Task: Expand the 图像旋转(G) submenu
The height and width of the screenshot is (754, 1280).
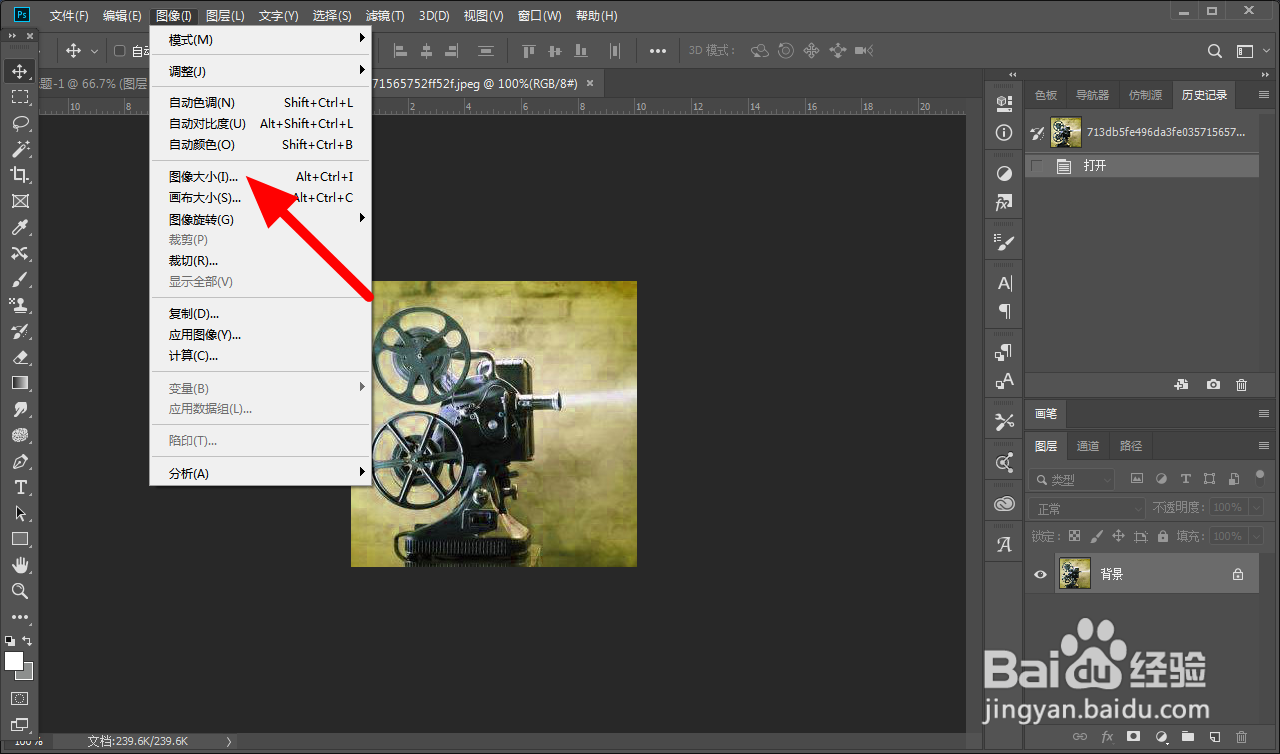Action: tap(260, 219)
